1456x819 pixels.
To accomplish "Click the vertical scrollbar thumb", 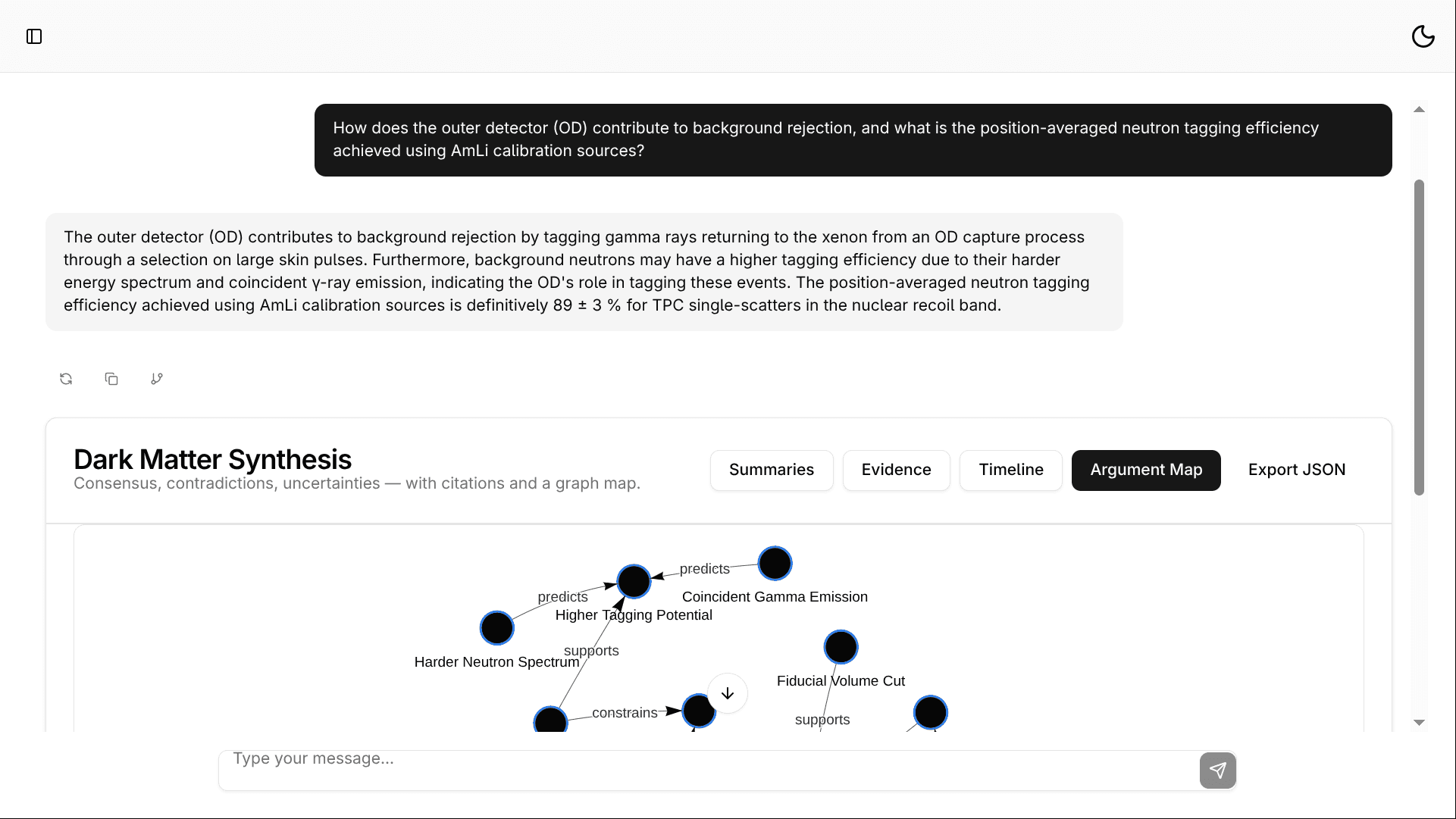I will tap(1419, 337).
